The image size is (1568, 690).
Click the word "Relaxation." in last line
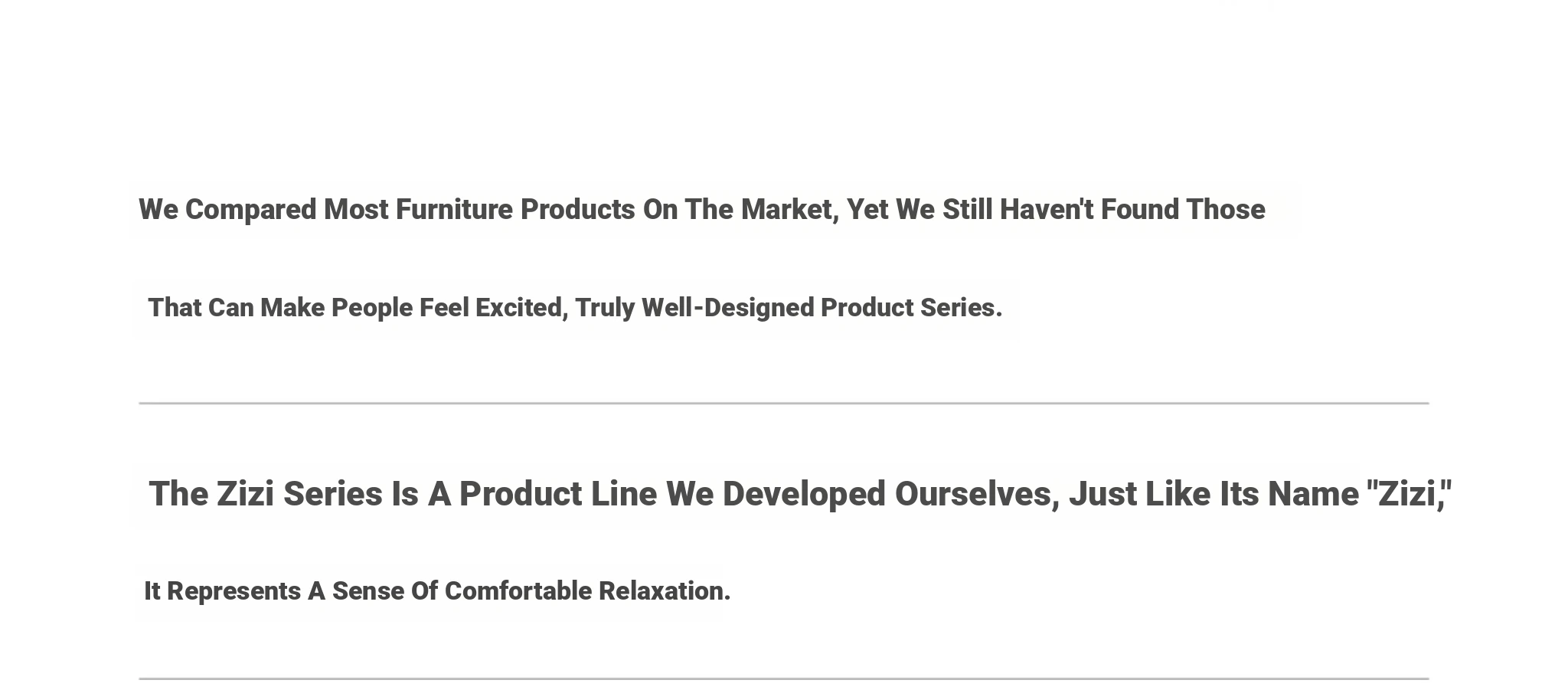(665, 591)
